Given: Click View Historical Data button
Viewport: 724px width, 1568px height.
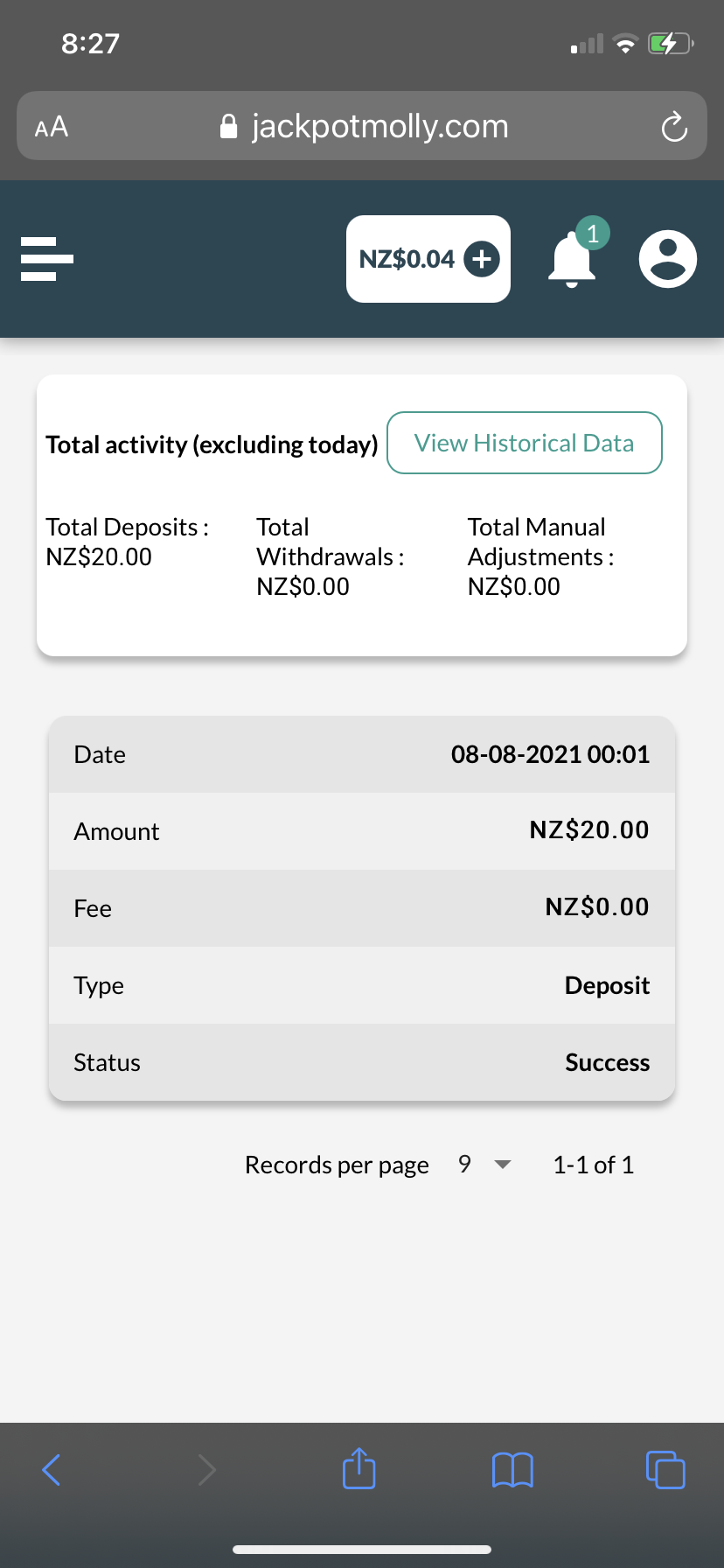Looking at the screenshot, I should point(524,443).
